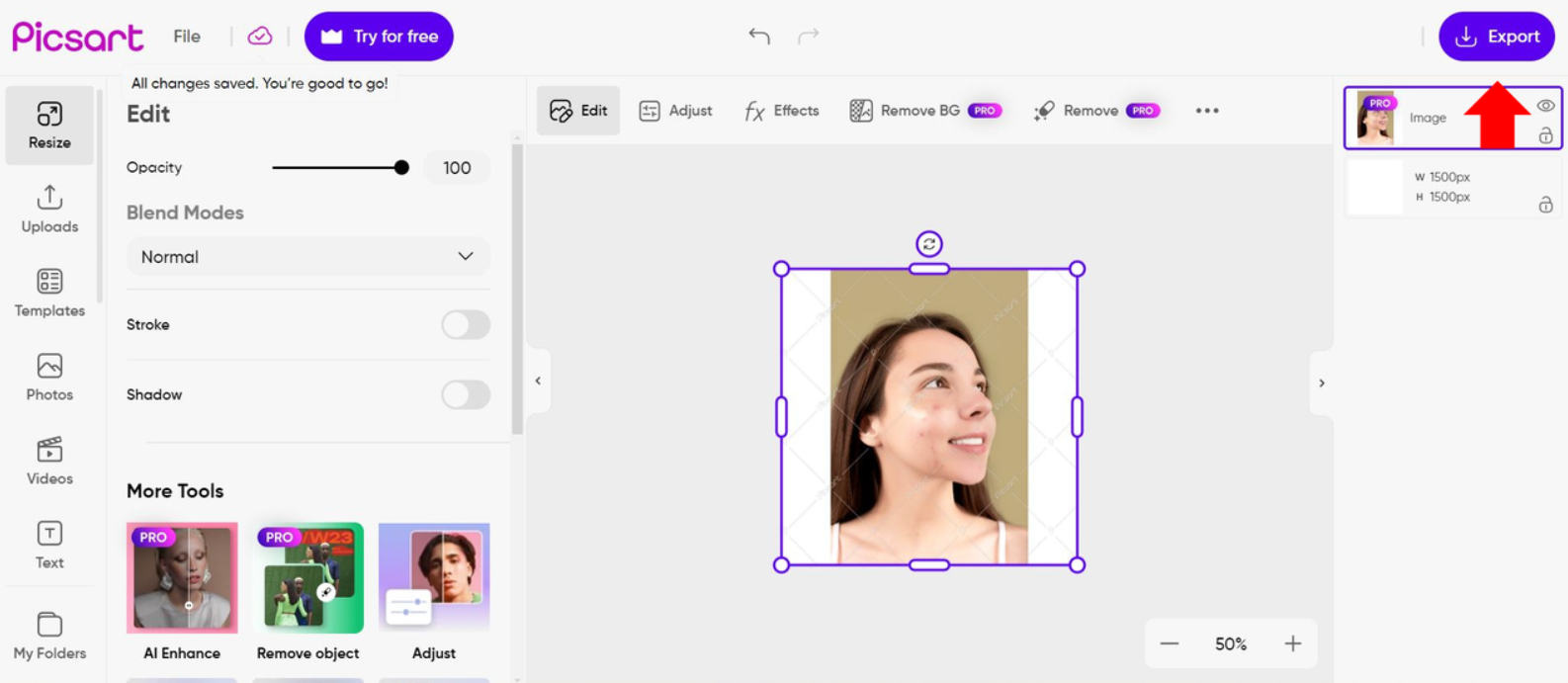
Task: Open the Remove object tool
Action: [x=308, y=592]
